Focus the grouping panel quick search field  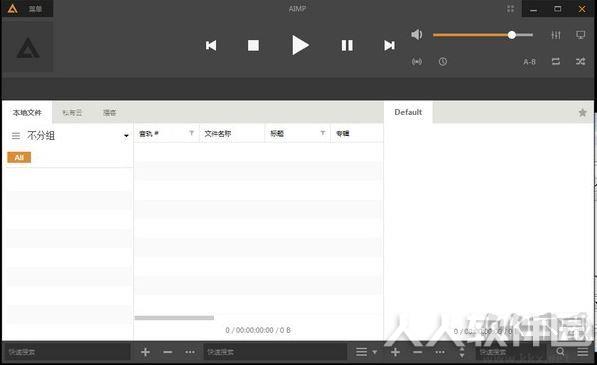click(67, 352)
